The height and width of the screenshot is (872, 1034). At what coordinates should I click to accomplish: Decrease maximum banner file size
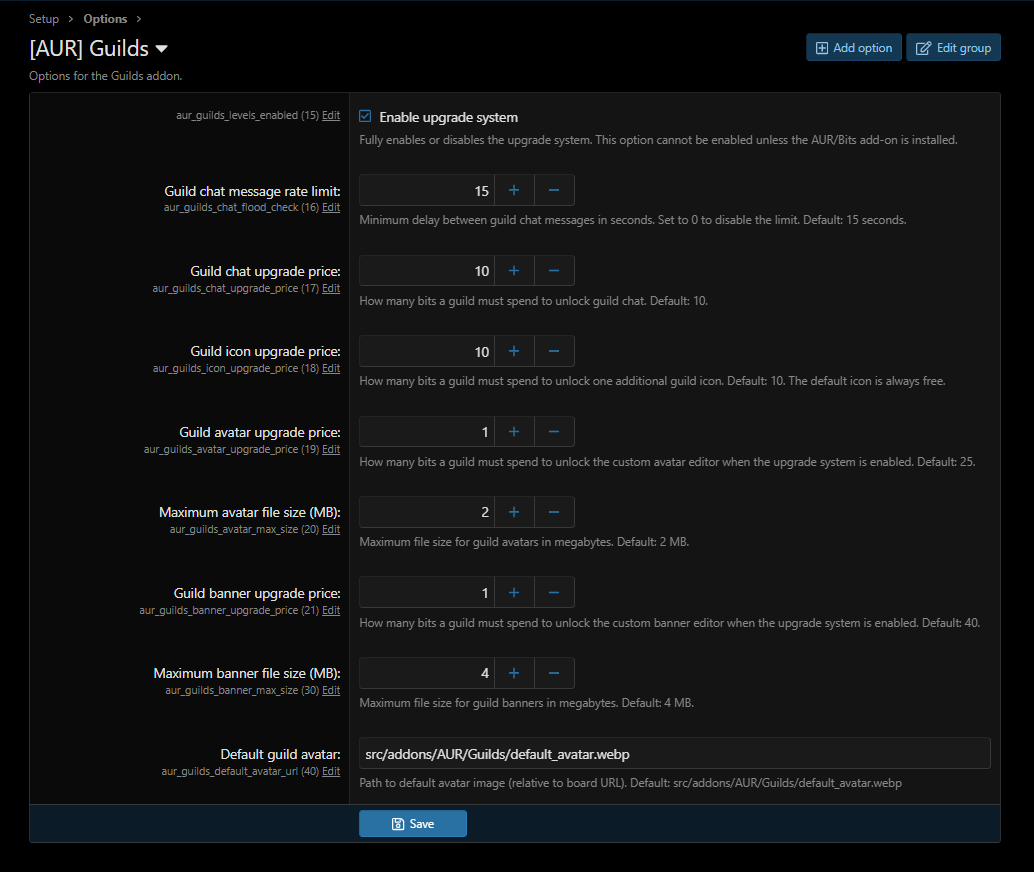554,673
